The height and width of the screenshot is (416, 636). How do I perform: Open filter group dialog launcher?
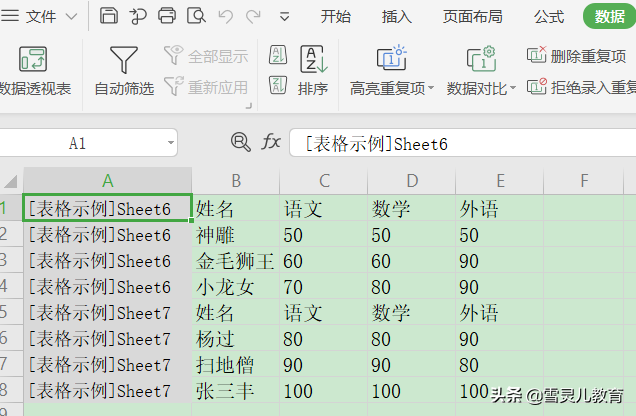click(249, 106)
